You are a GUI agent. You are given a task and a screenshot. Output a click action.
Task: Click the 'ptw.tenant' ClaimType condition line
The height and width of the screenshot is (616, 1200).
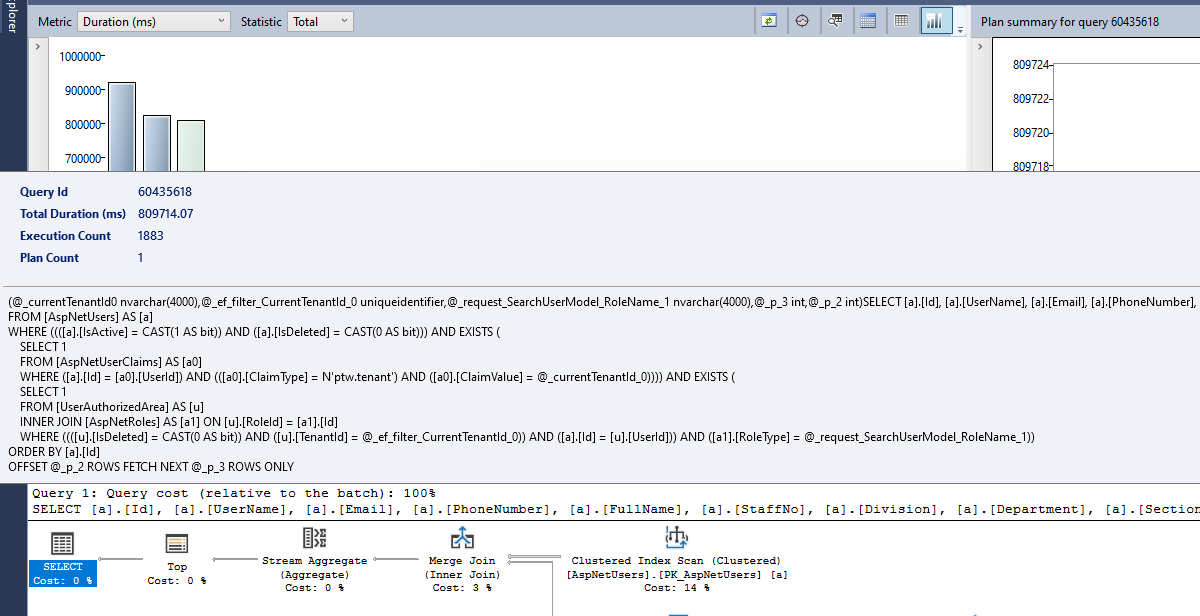tap(377, 376)
